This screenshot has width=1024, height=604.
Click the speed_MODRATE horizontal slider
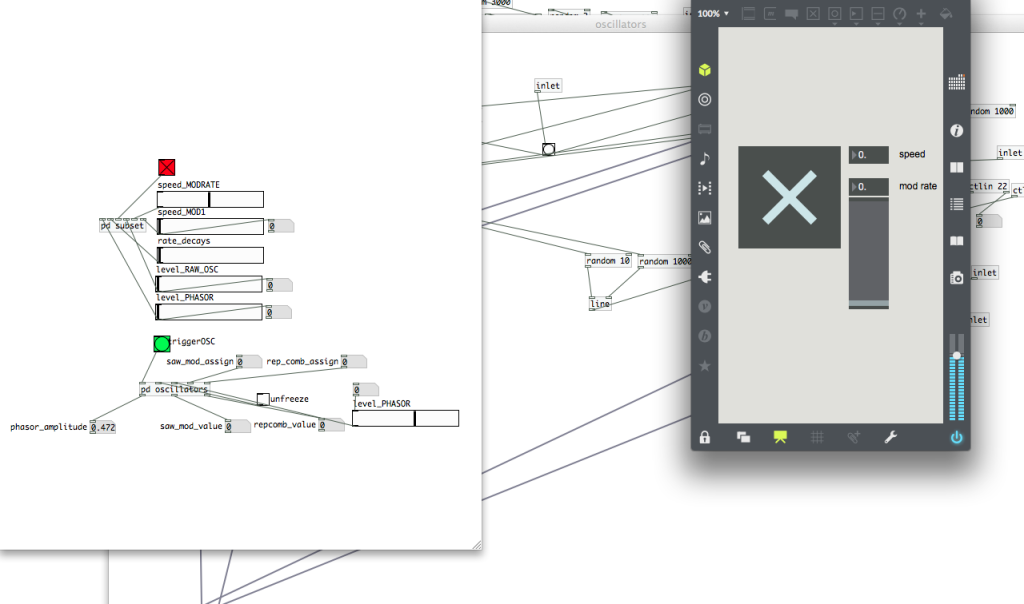coord(210,199)
